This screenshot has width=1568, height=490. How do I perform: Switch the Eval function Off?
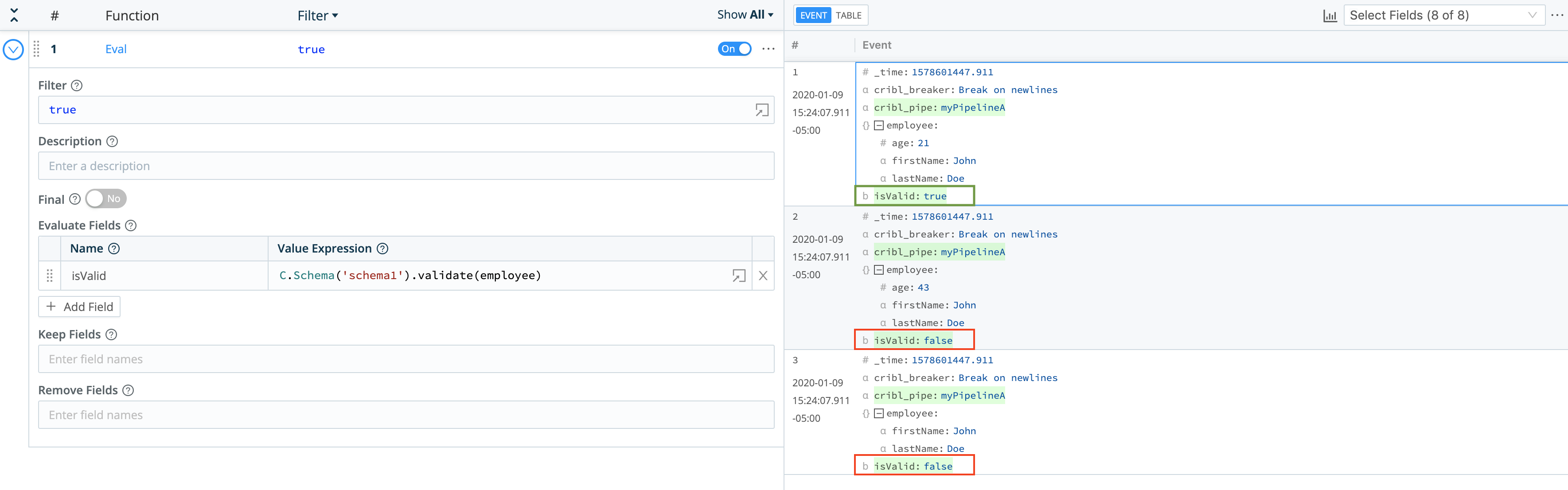pos(735,49)
